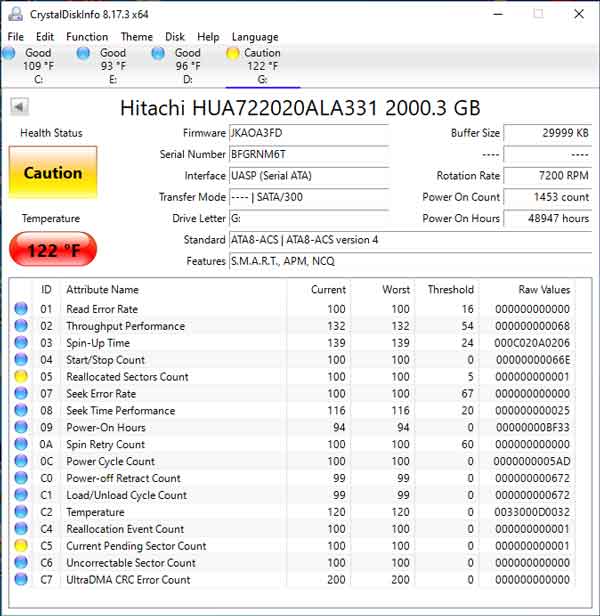Click the status orb for Power-off Retract Count
Image resolution: width=600 pixels, height=616 pixels.
coord(21,478)
